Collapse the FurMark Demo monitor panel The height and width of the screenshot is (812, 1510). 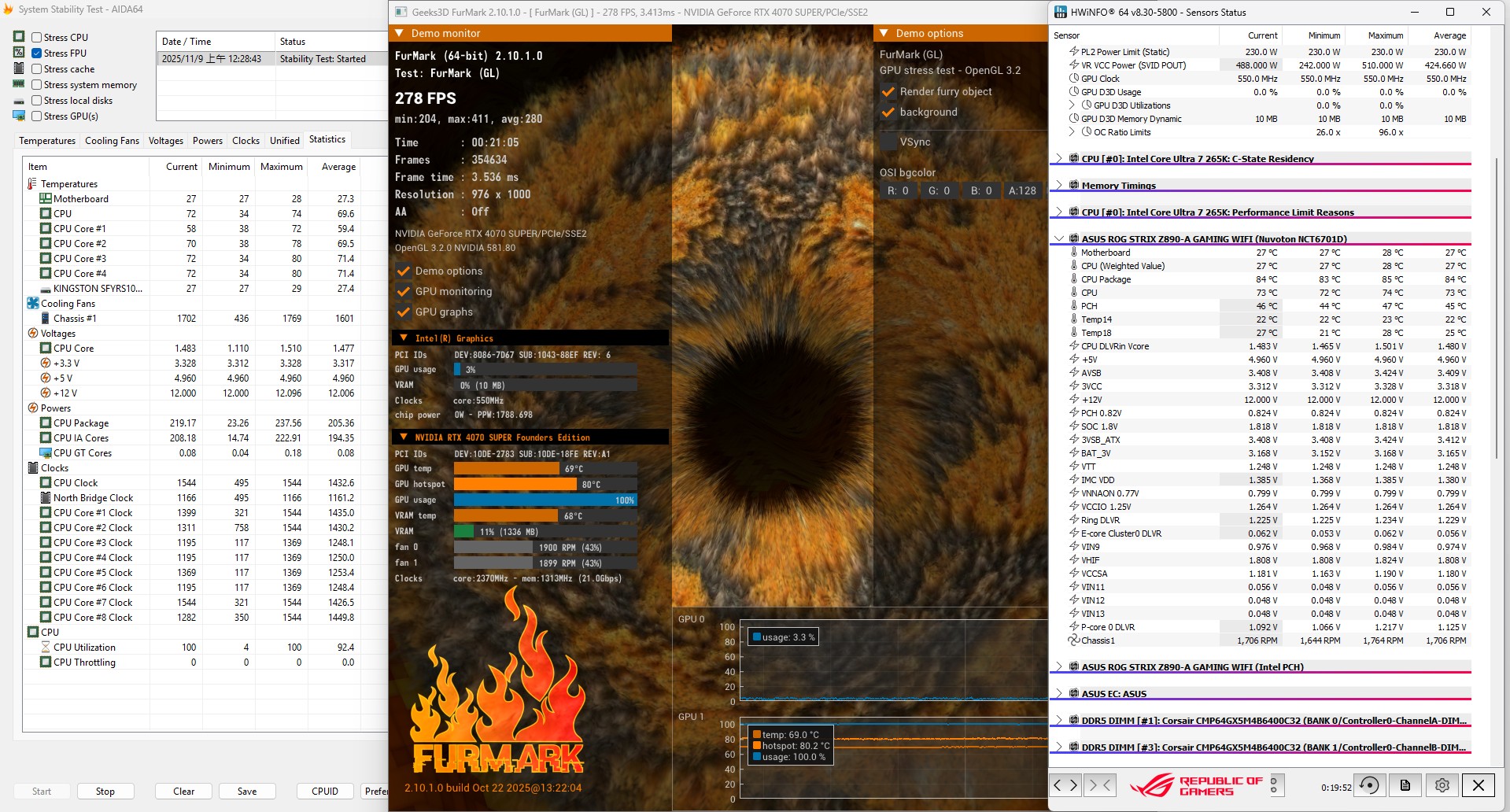pos(400,34)
